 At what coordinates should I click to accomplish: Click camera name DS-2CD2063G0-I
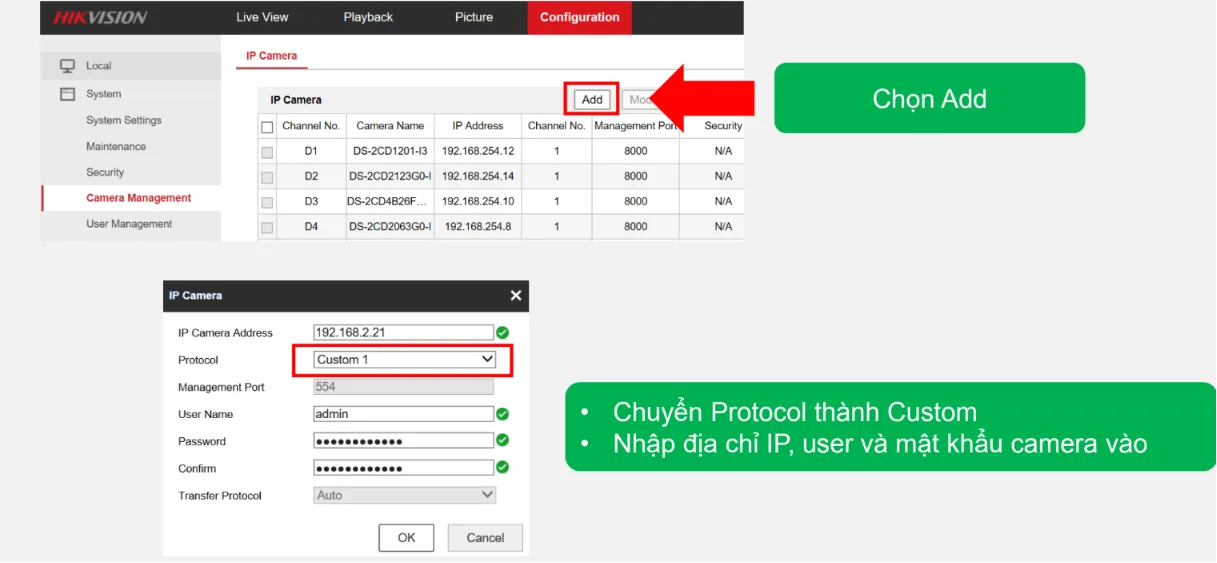[x=390, y=227]
